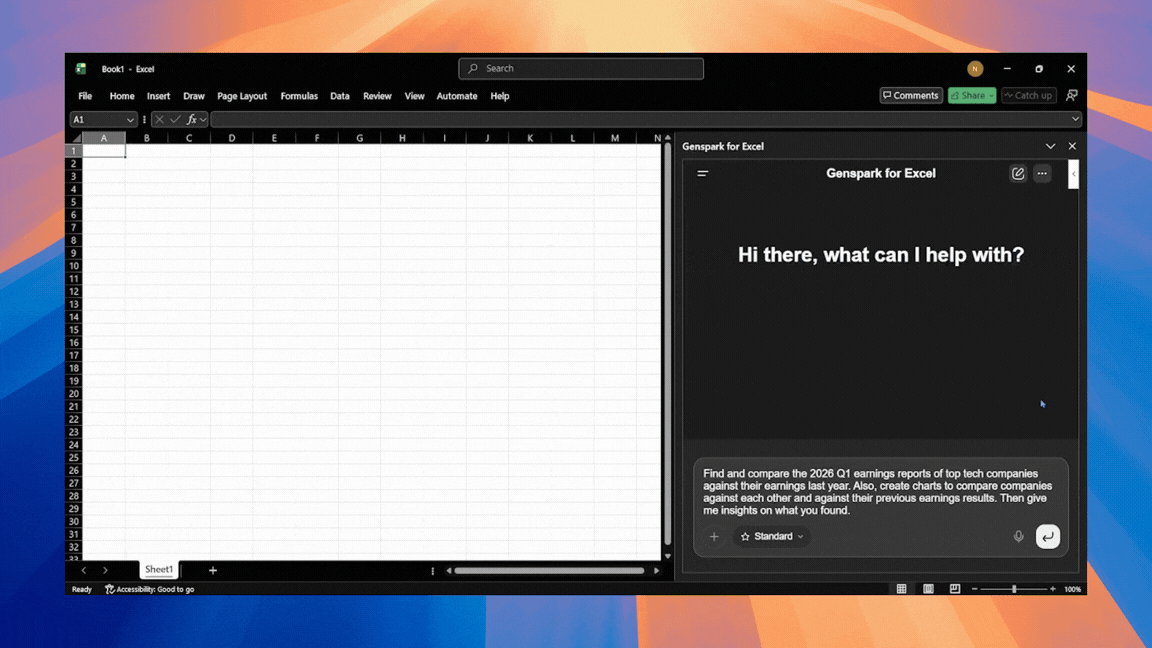Switch to Page Break Preview icon

click(954, 589)
